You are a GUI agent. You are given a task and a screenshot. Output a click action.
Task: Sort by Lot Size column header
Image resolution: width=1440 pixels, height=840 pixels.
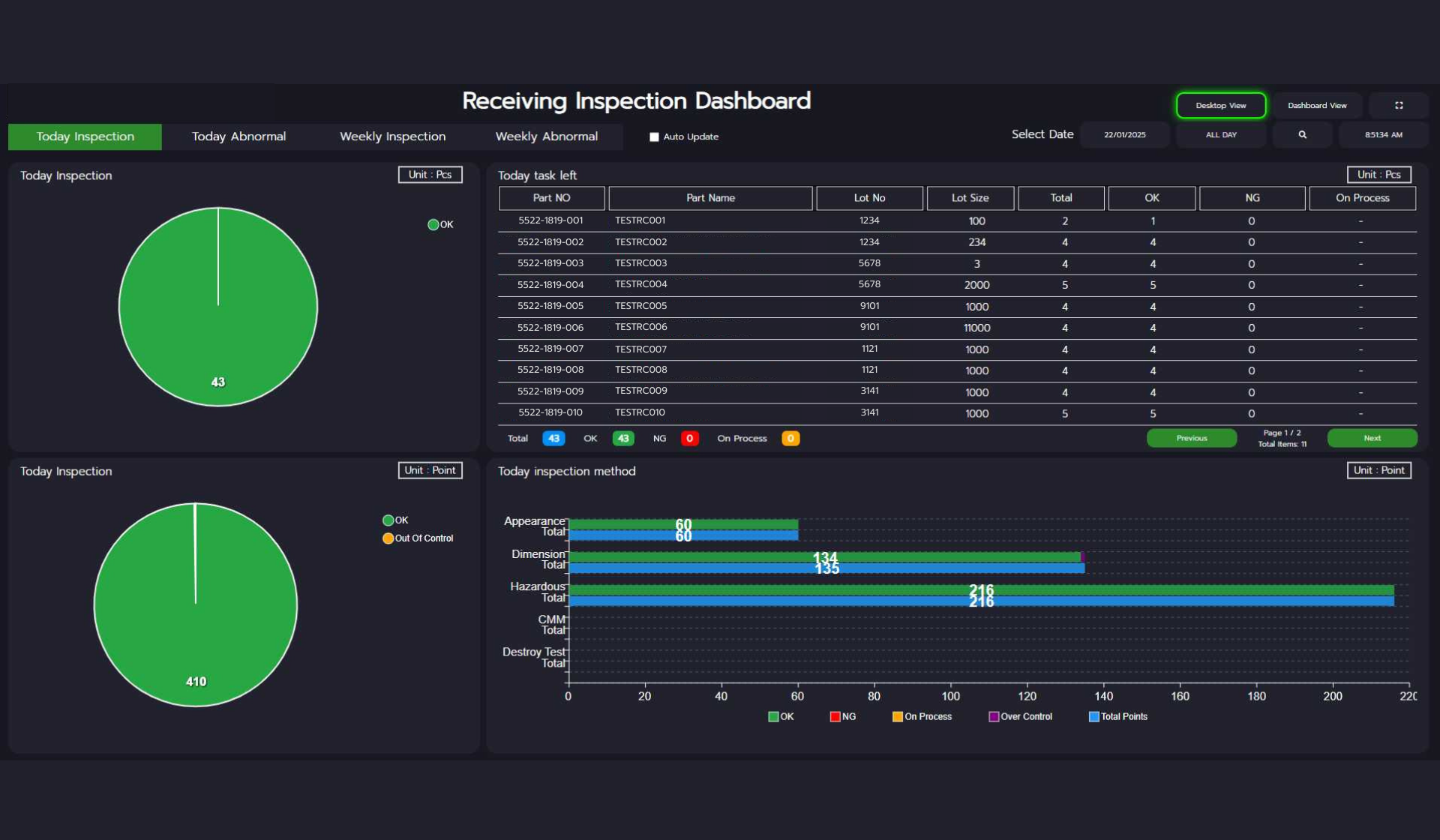[x=970, y=198]
